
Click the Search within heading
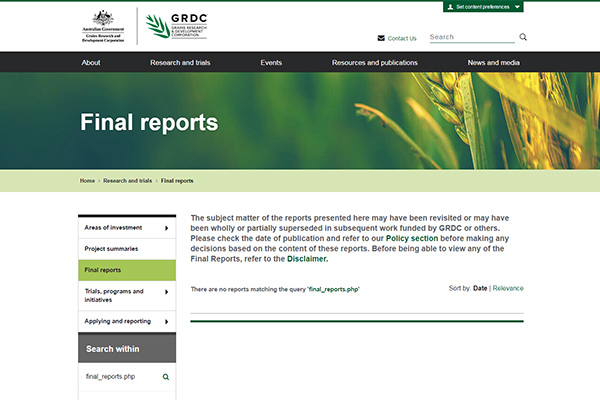tap(112, 349)
